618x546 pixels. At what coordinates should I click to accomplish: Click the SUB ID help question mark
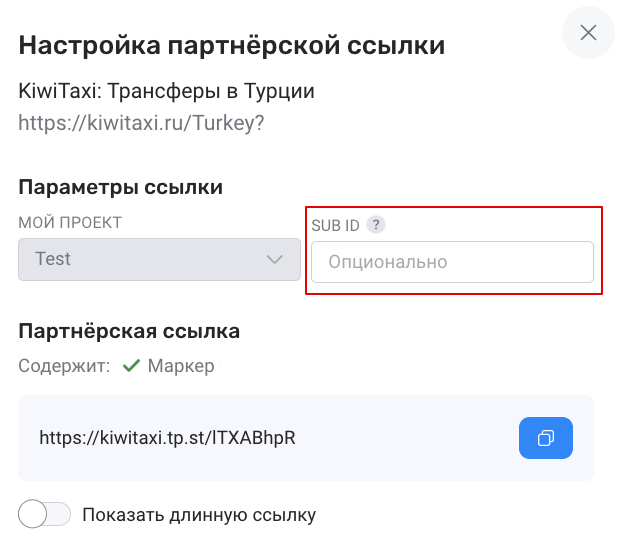(375, 225)
